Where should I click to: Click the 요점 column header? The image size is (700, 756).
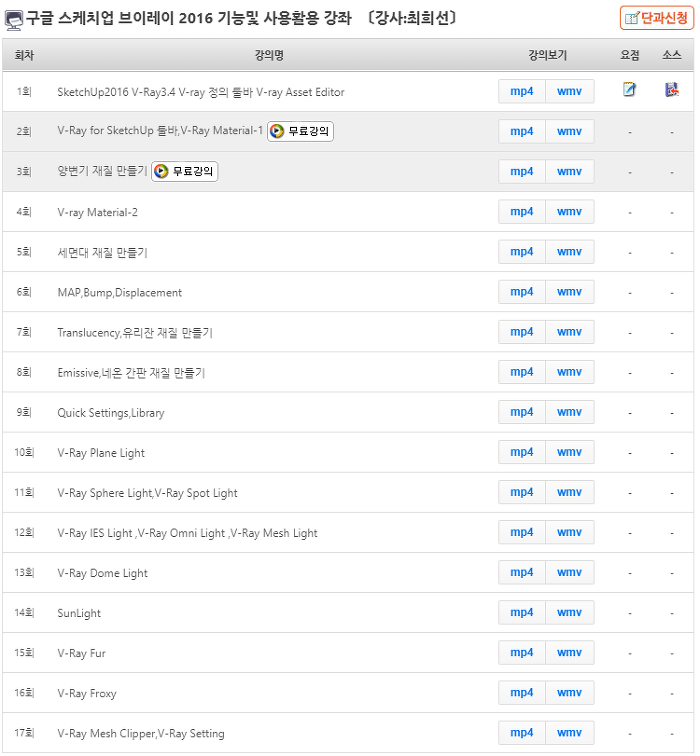[x=630, y=55]
